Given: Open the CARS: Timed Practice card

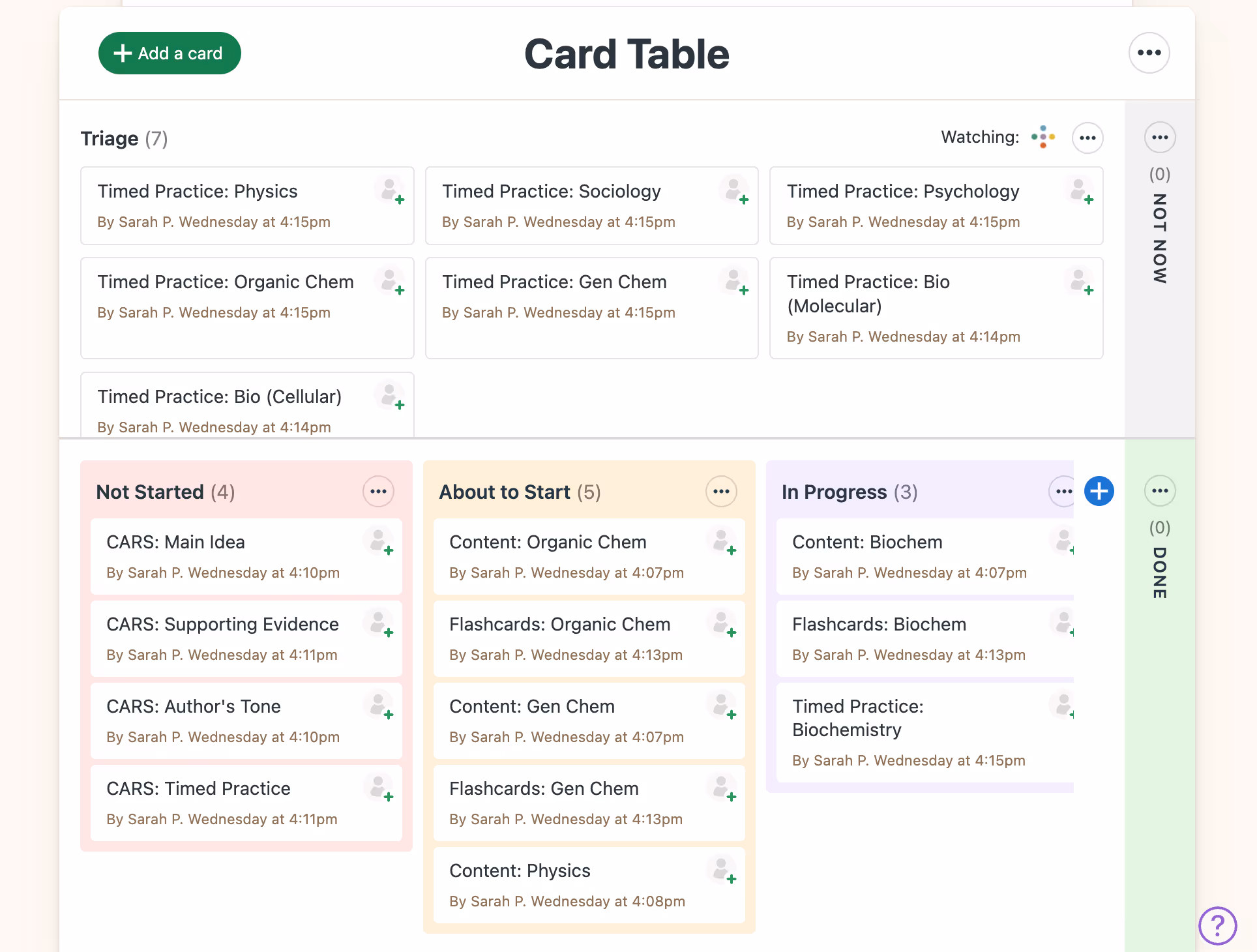Looking at the screenshot, I should tap(198, 788).
